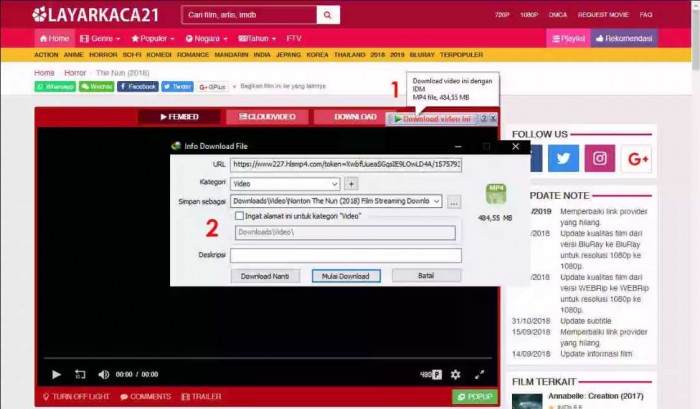Switch to CLOUDVIDEO player tab
This screenshot has height=409, width=700.
[x=267, y=117]
